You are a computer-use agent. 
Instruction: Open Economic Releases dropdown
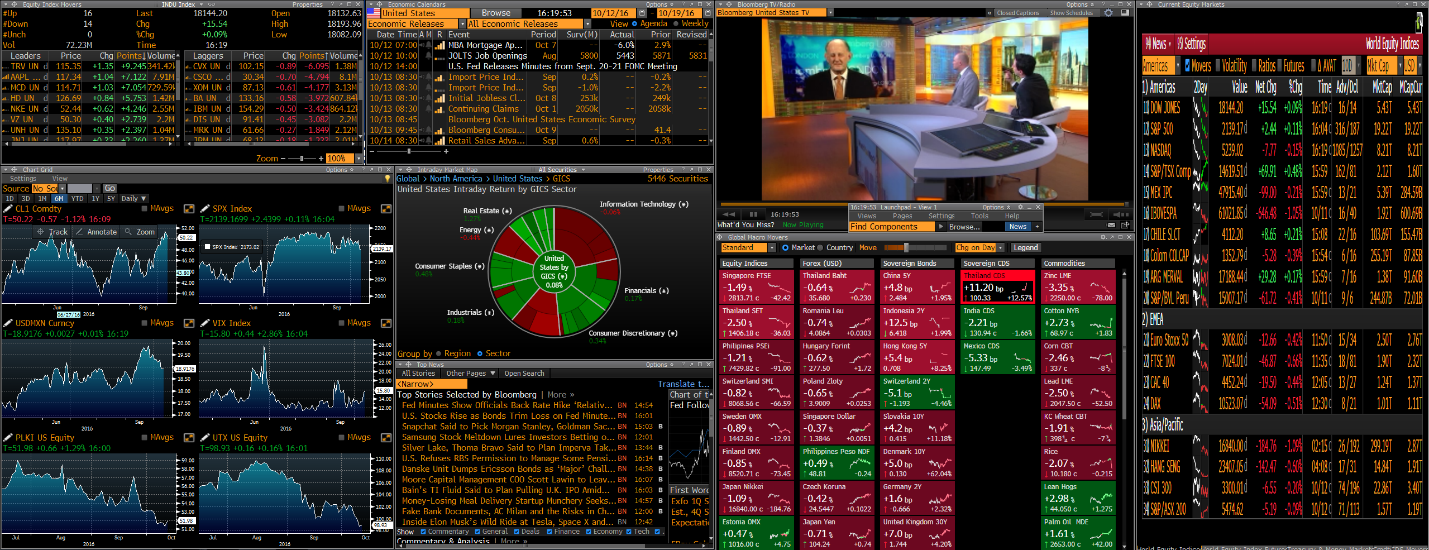pyautogui.click(x=463, y=24)
